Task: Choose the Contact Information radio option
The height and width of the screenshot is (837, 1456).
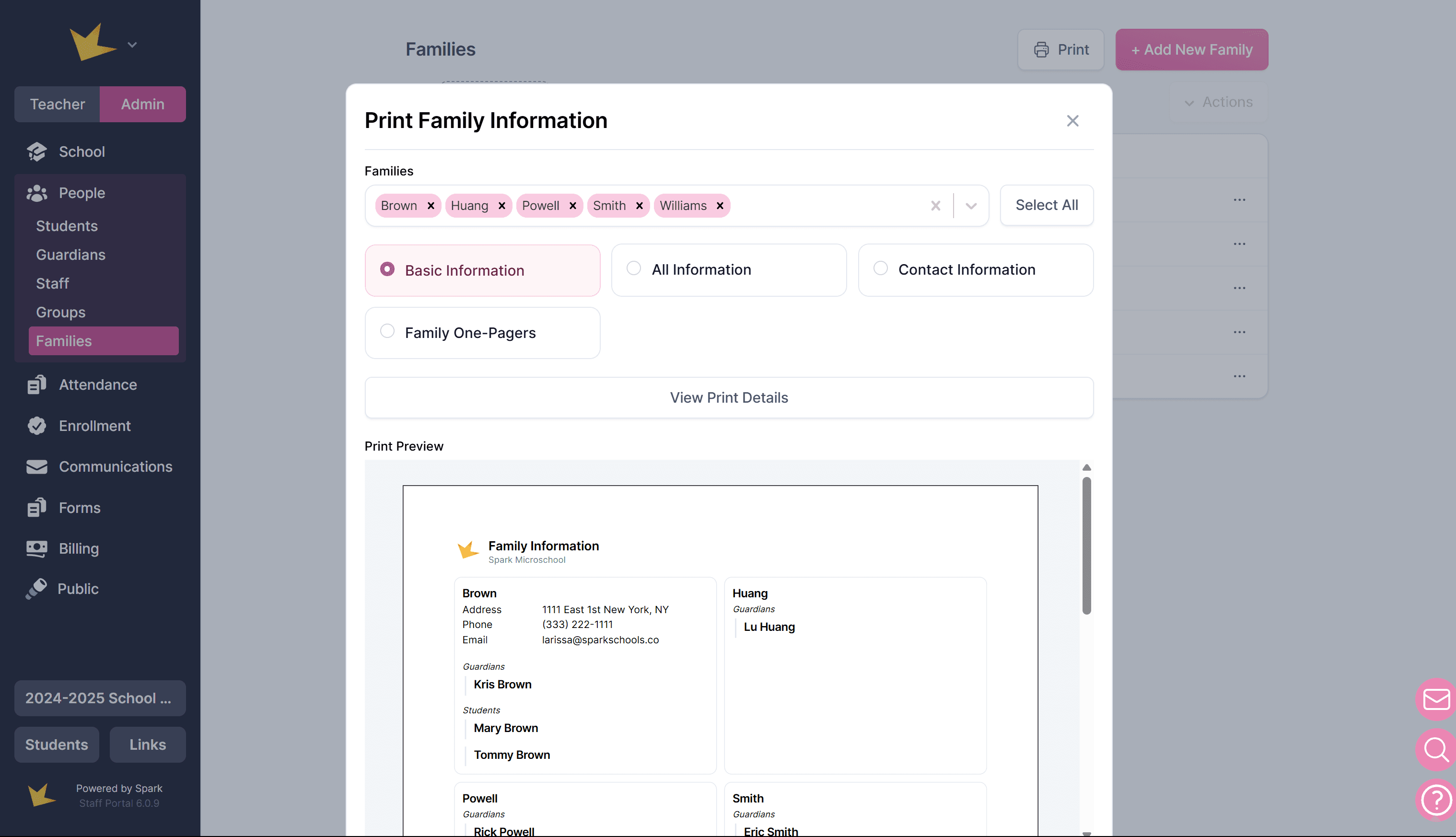Action: click(x=880, y=268)
